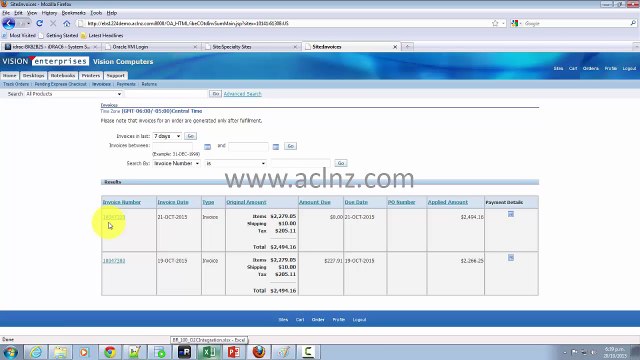The height and width of the screenshot is (360, 640).
Task: Open the File menu
Action: coord(6,13)
